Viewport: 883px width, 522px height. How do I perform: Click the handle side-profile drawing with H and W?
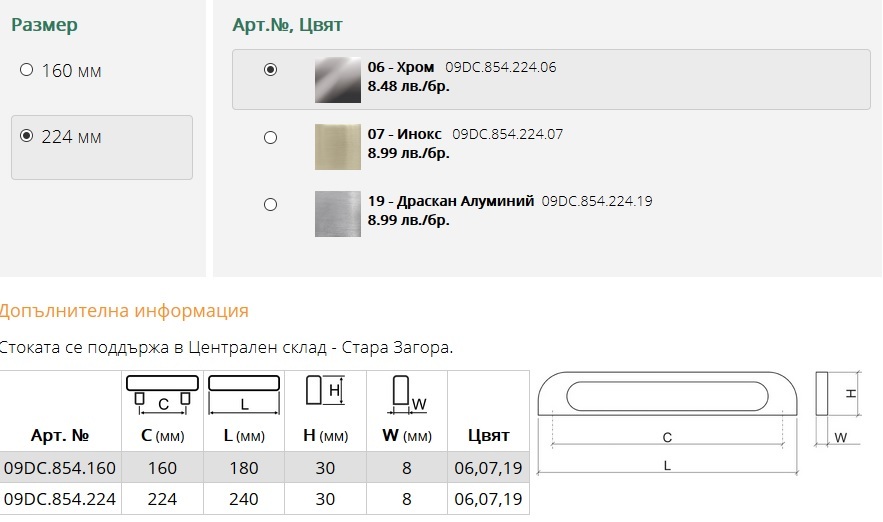click(x=838, y=409)
